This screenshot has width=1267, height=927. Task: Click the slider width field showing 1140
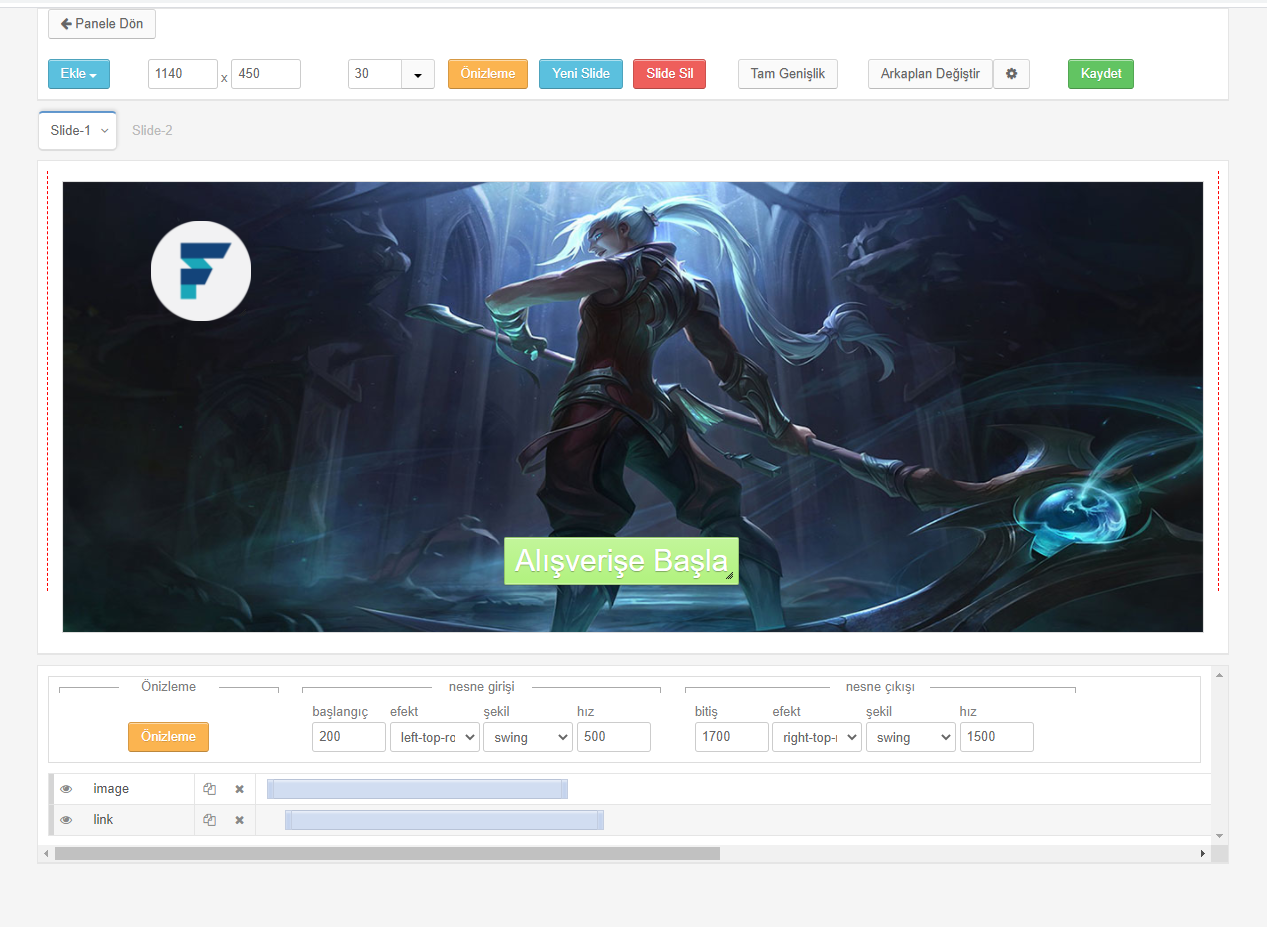tap(183, 74)
